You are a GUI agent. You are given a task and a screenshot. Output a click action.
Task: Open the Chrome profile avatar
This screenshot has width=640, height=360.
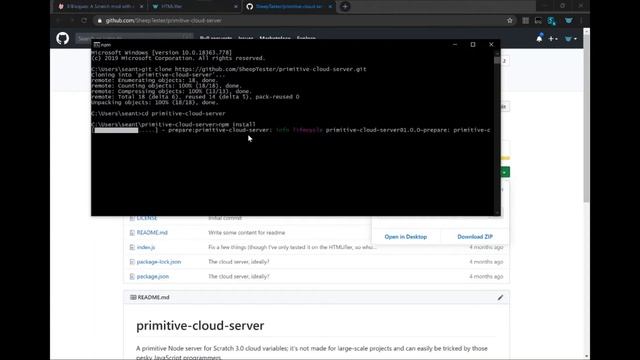coord(569,20)
